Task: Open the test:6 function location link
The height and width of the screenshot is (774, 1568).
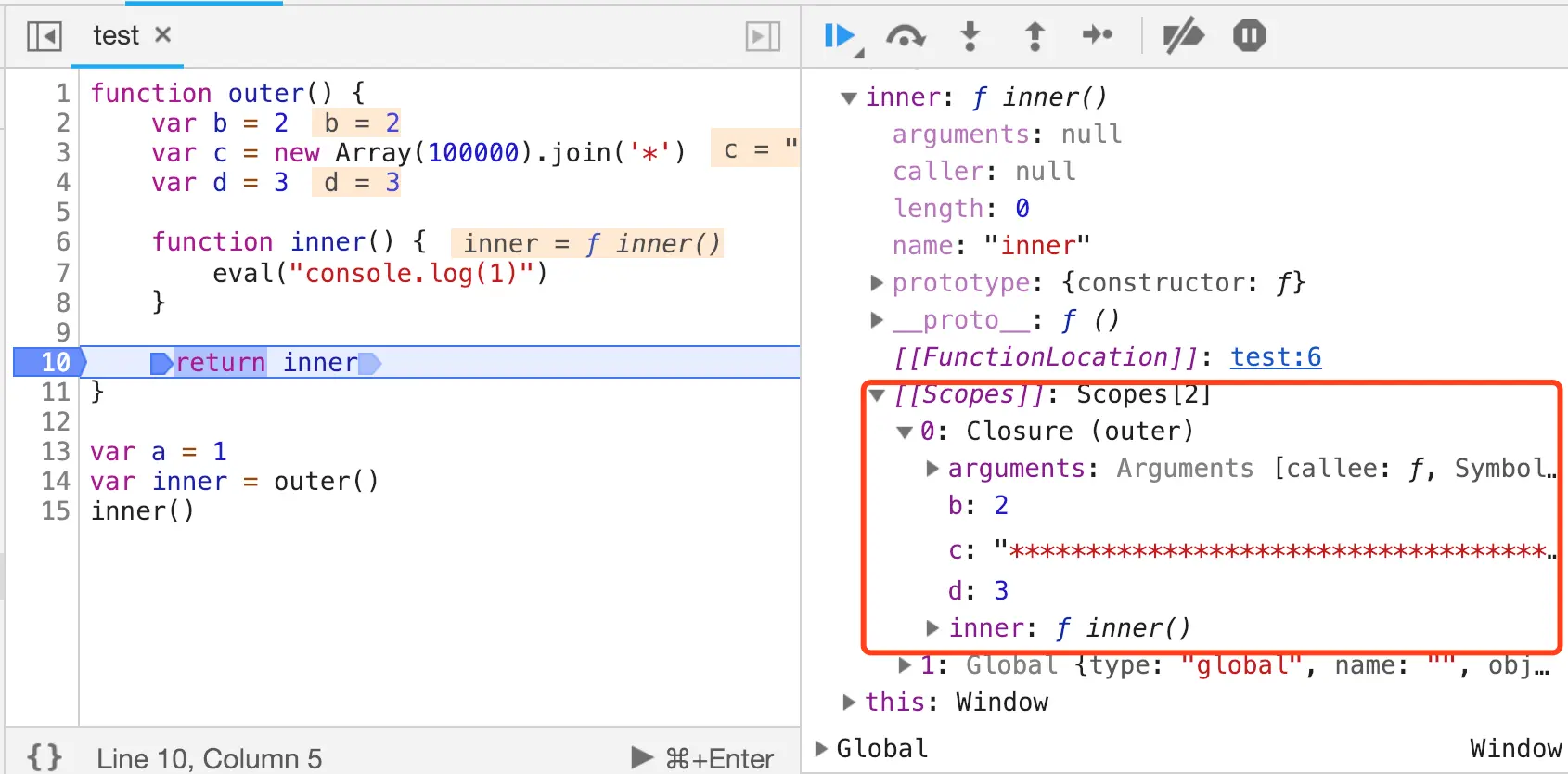Action: pos(1276,357)
